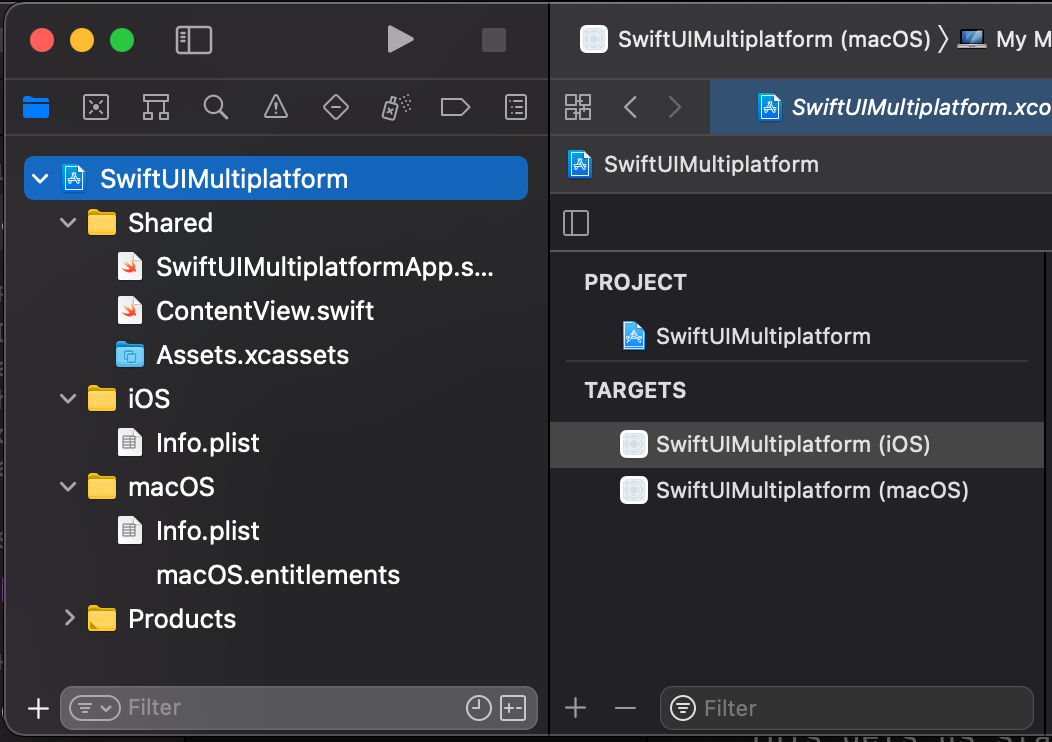Open the Symbol navigator icon

coord(156,107)
